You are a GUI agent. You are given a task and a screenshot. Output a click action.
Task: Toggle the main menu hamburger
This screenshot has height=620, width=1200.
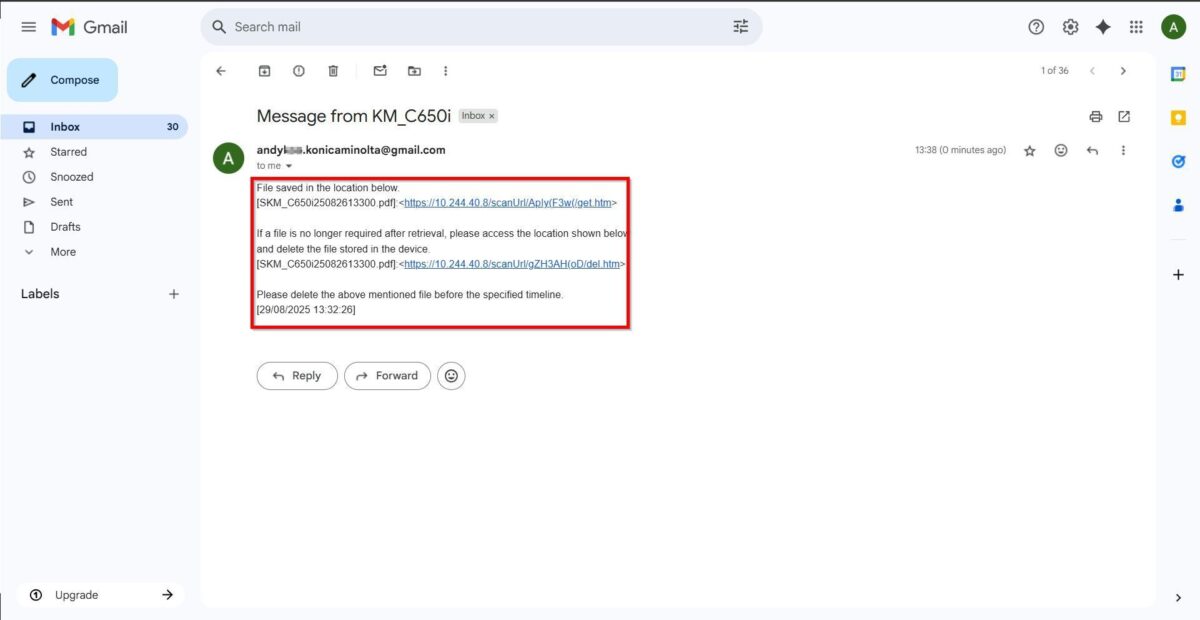[29, 27]
